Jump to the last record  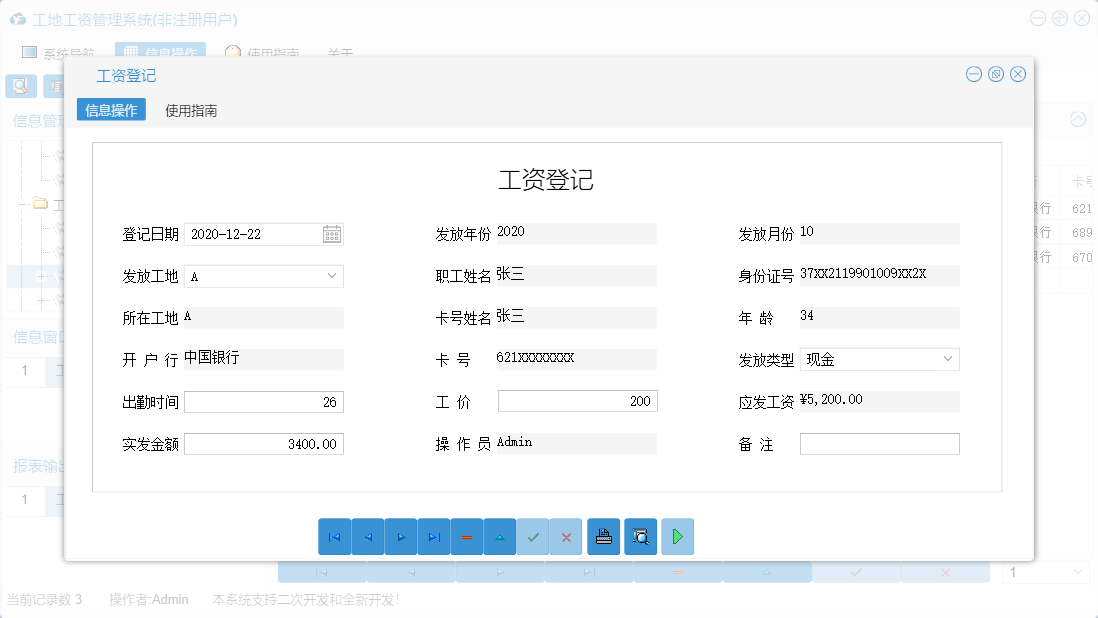click(x=434, y=537)
